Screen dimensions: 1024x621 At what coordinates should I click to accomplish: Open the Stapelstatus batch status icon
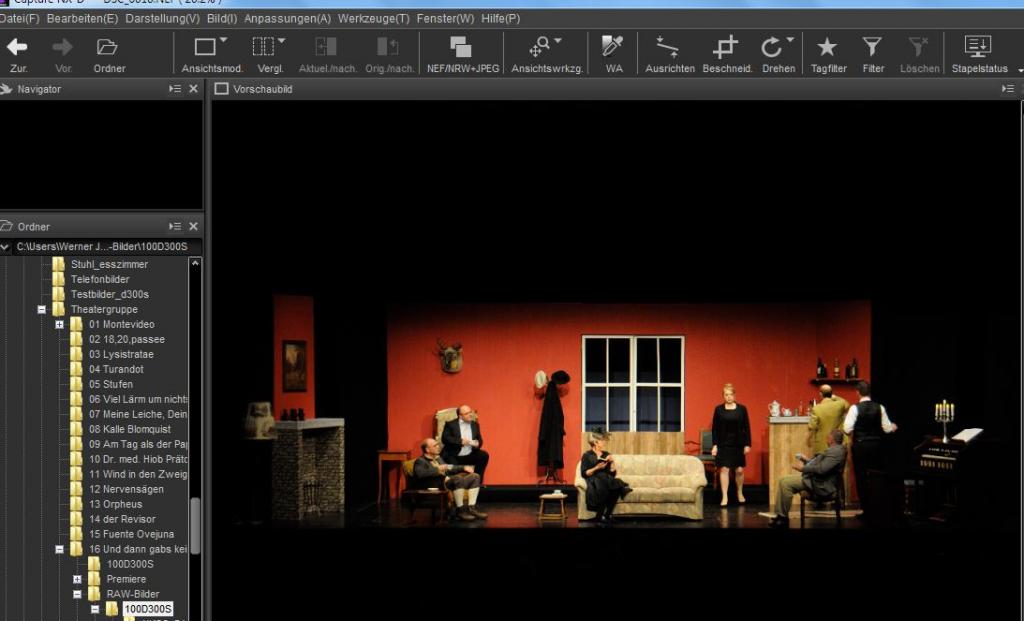pyautogui.click(x=978, y=47)
